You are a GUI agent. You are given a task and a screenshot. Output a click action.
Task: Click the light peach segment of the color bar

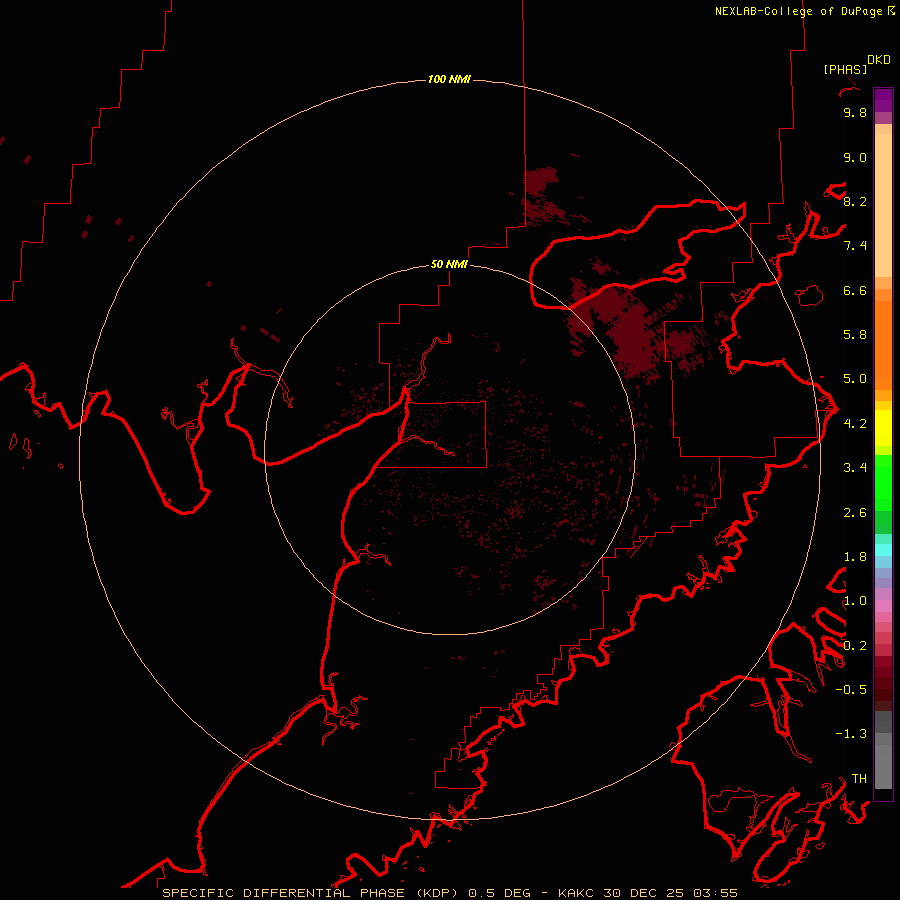(x=883, y=206)
